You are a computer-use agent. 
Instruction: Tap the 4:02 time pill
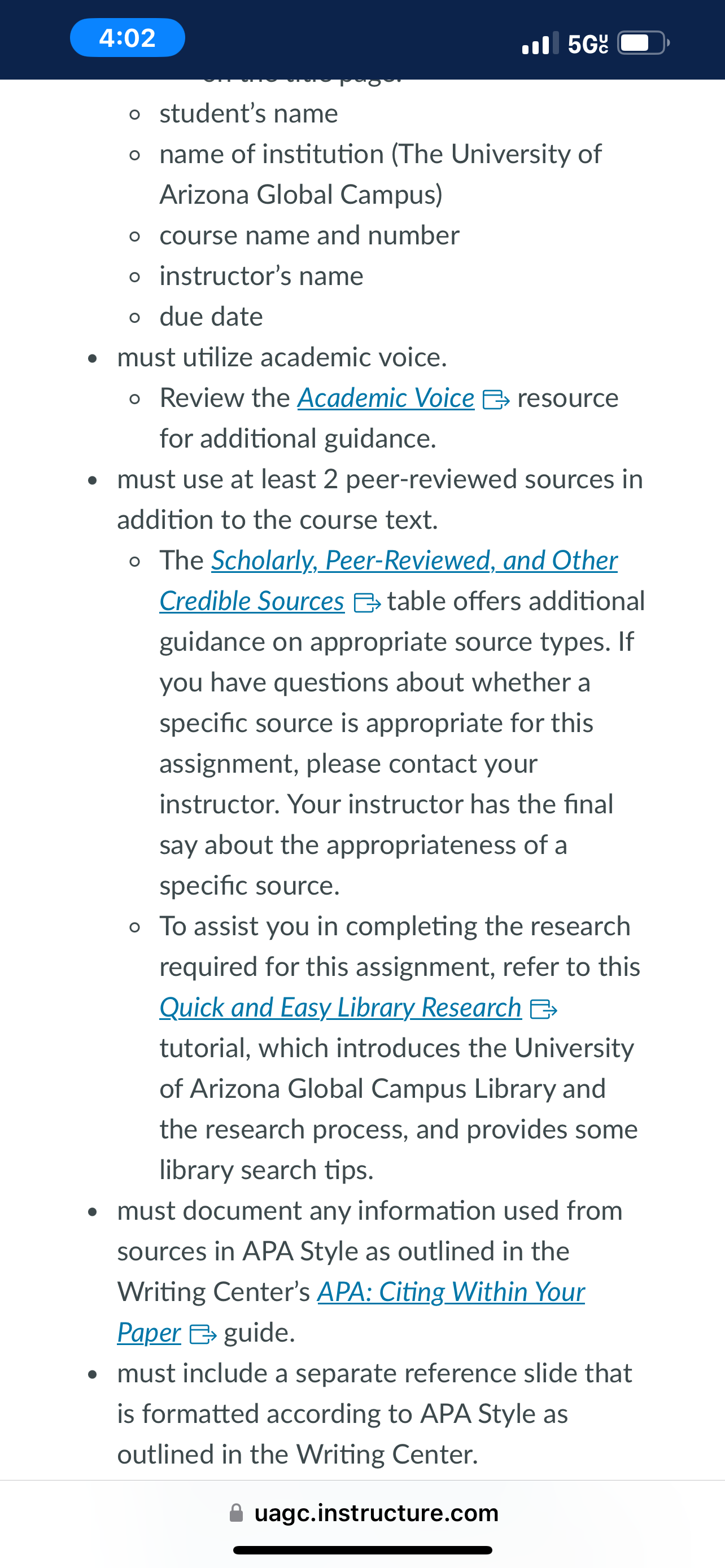(x=127, y=38)
